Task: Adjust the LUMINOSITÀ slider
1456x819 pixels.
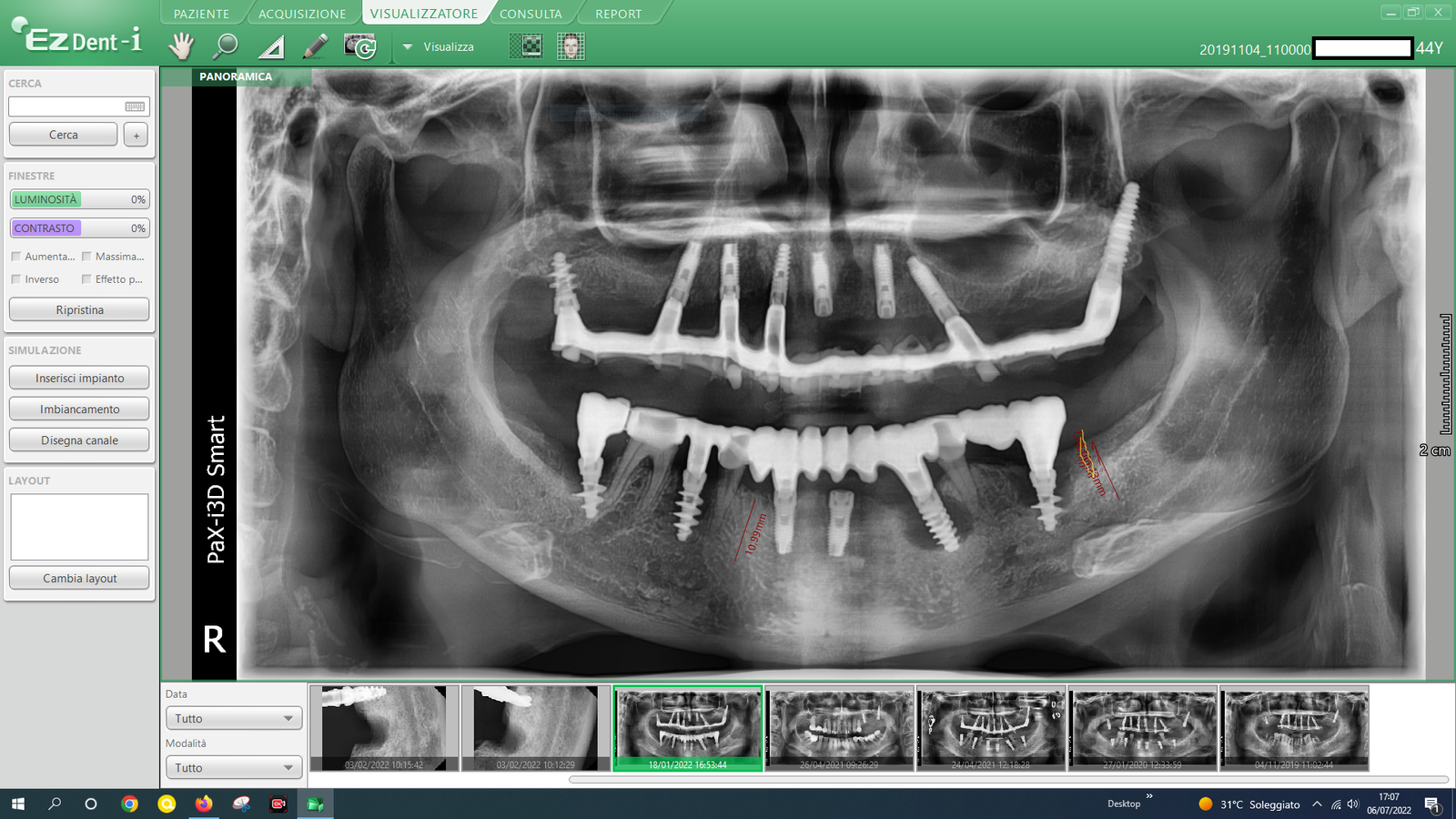Action: tap(79, 199)
